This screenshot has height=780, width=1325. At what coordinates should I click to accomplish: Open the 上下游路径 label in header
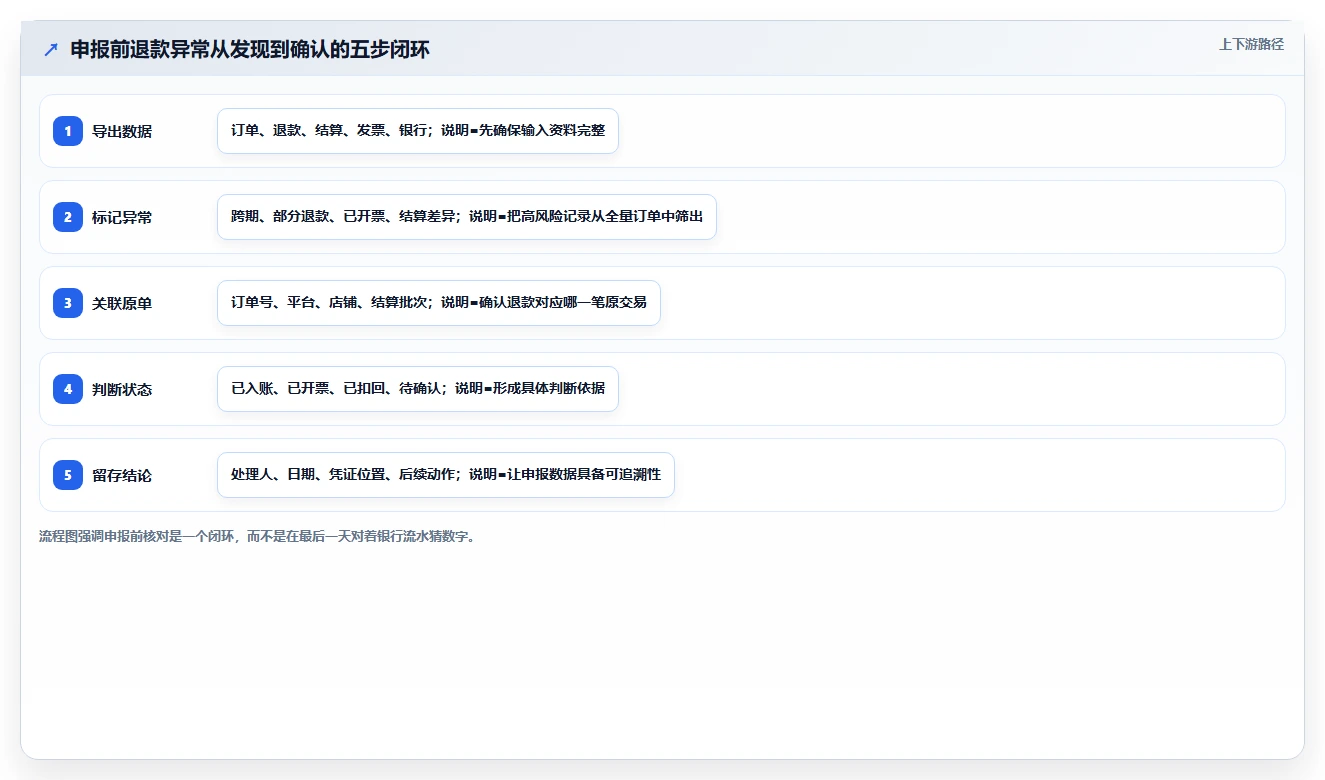(x=1251, y=45)
